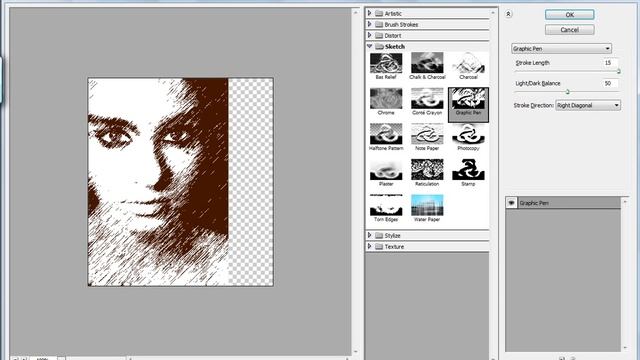Expand the Brush Strokes filter folder
The height and width of the screenshot is (360, 640).
click(369, 24)
